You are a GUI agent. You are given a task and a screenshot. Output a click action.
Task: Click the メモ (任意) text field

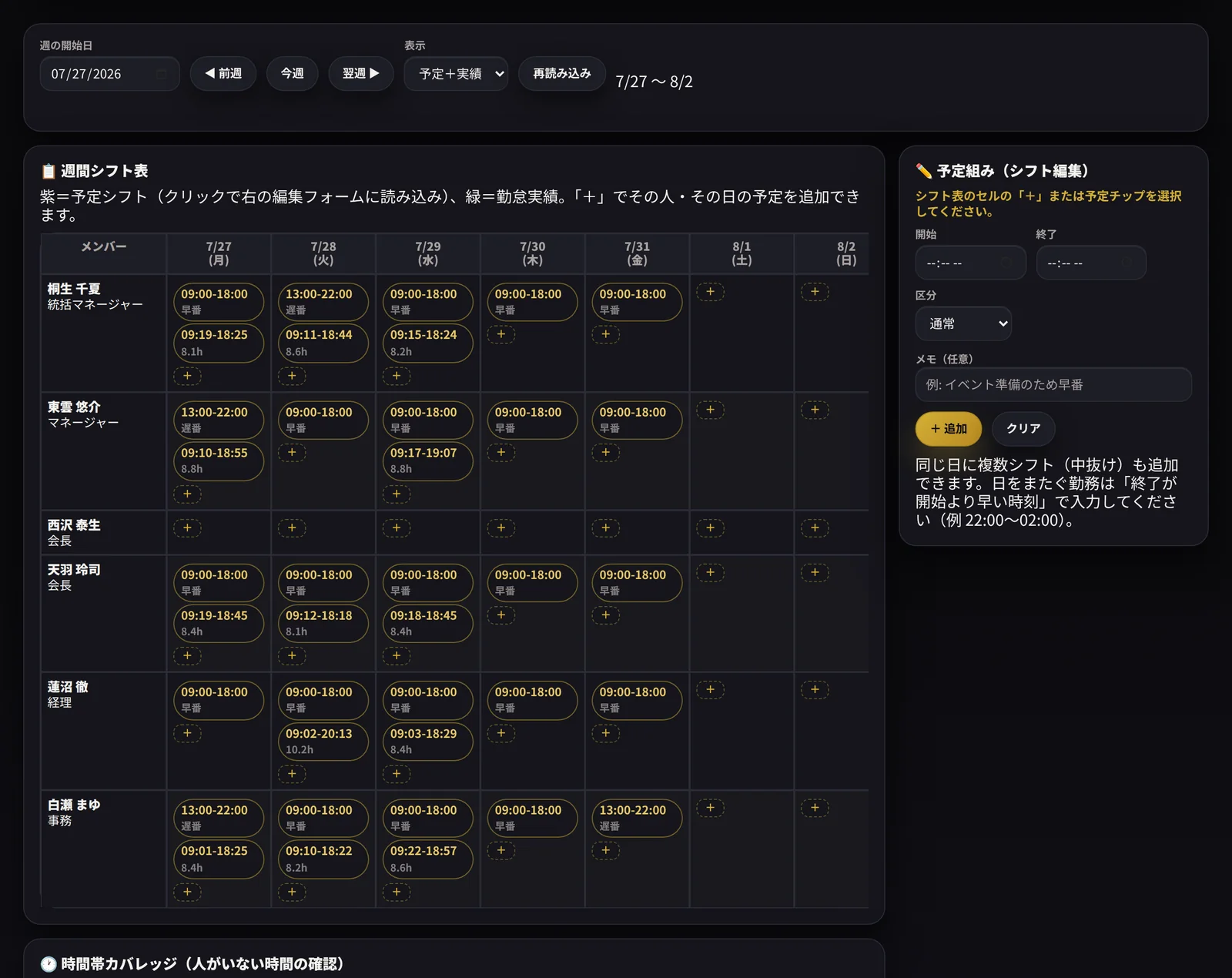[x=1053, y=384]
